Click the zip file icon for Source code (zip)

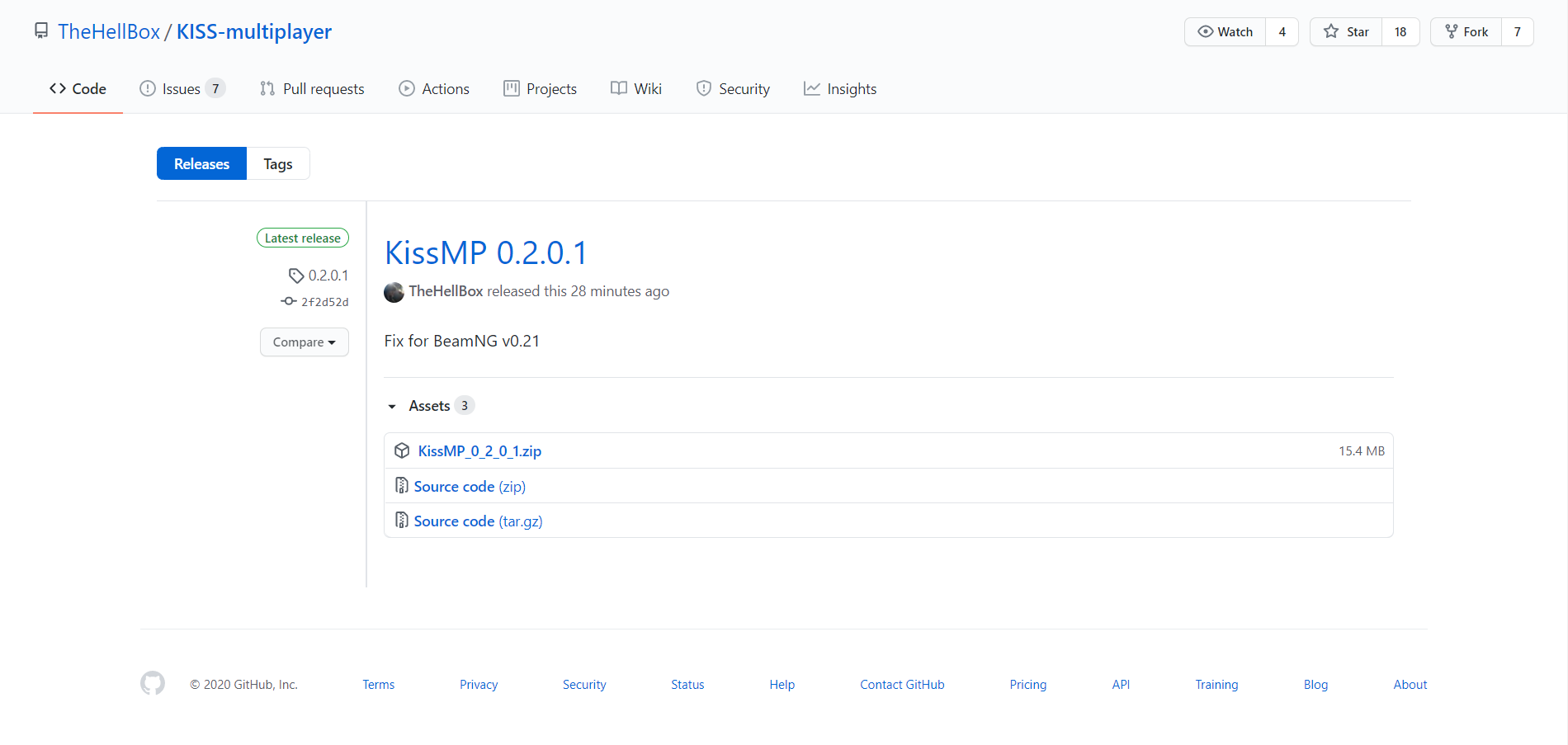(402, 485)
